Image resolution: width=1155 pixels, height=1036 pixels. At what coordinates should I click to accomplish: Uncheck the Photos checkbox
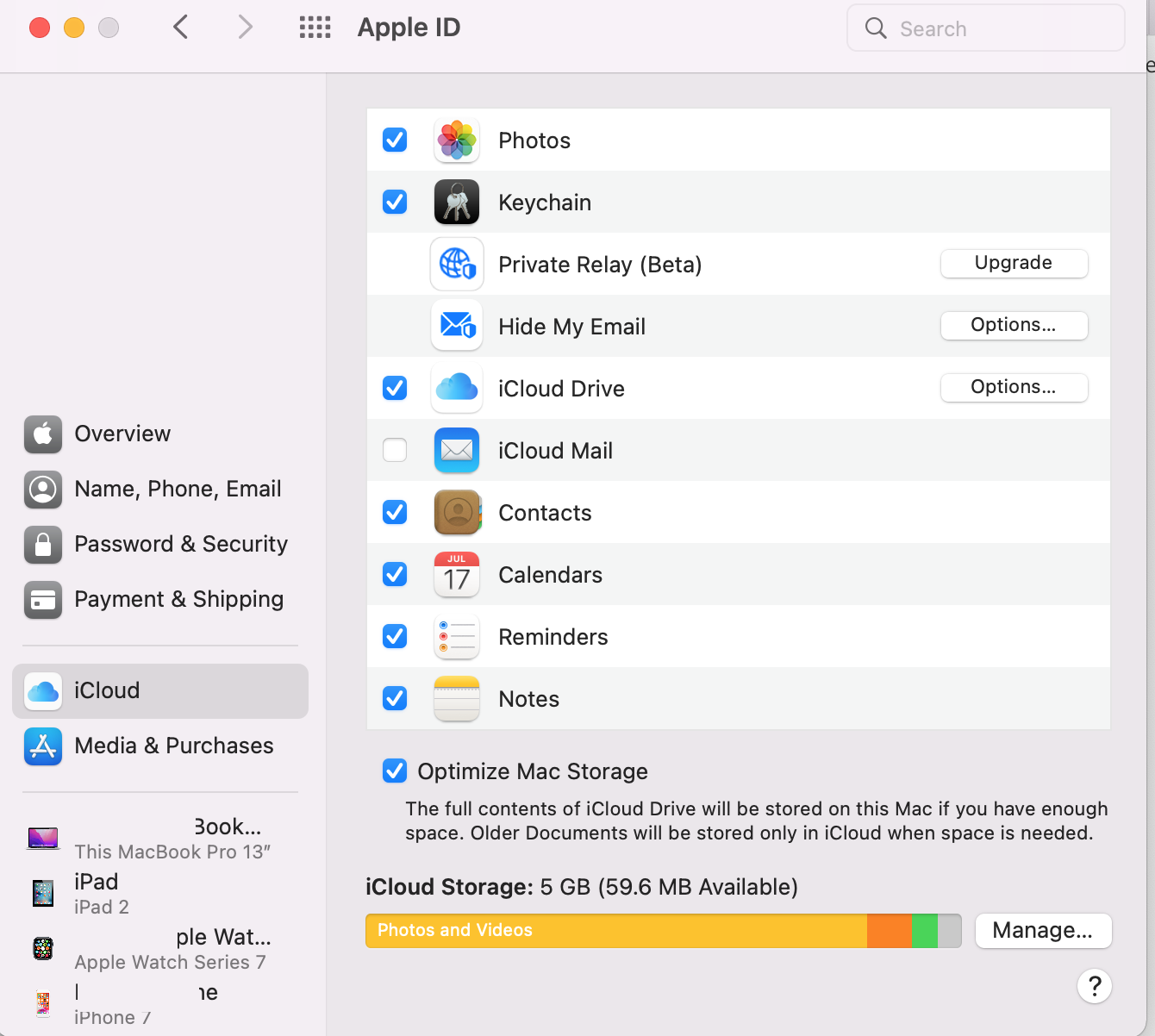pyautogui.click(x=395, y=140)
